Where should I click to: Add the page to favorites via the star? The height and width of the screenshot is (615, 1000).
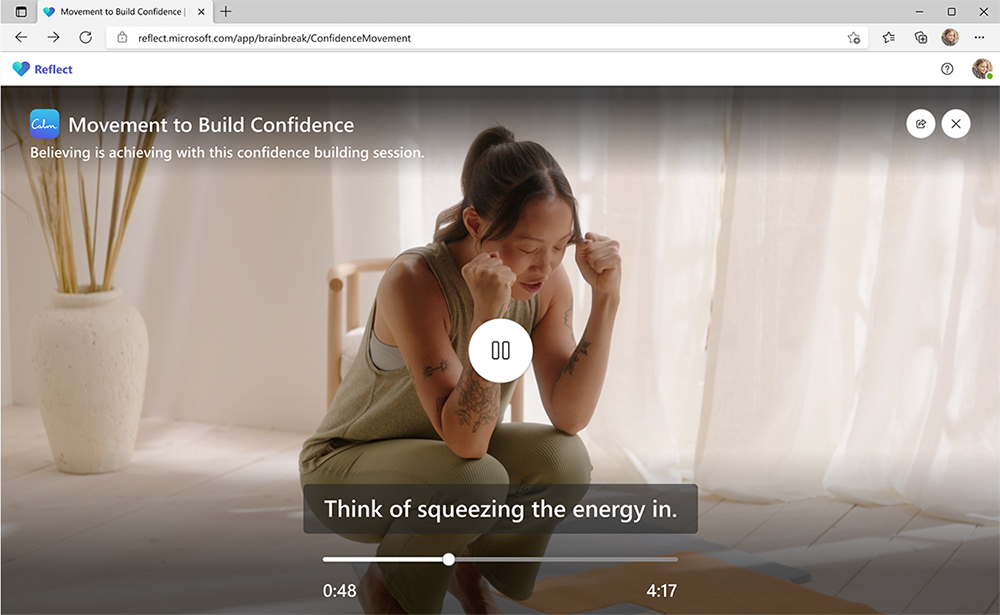[x=854, y=37]
